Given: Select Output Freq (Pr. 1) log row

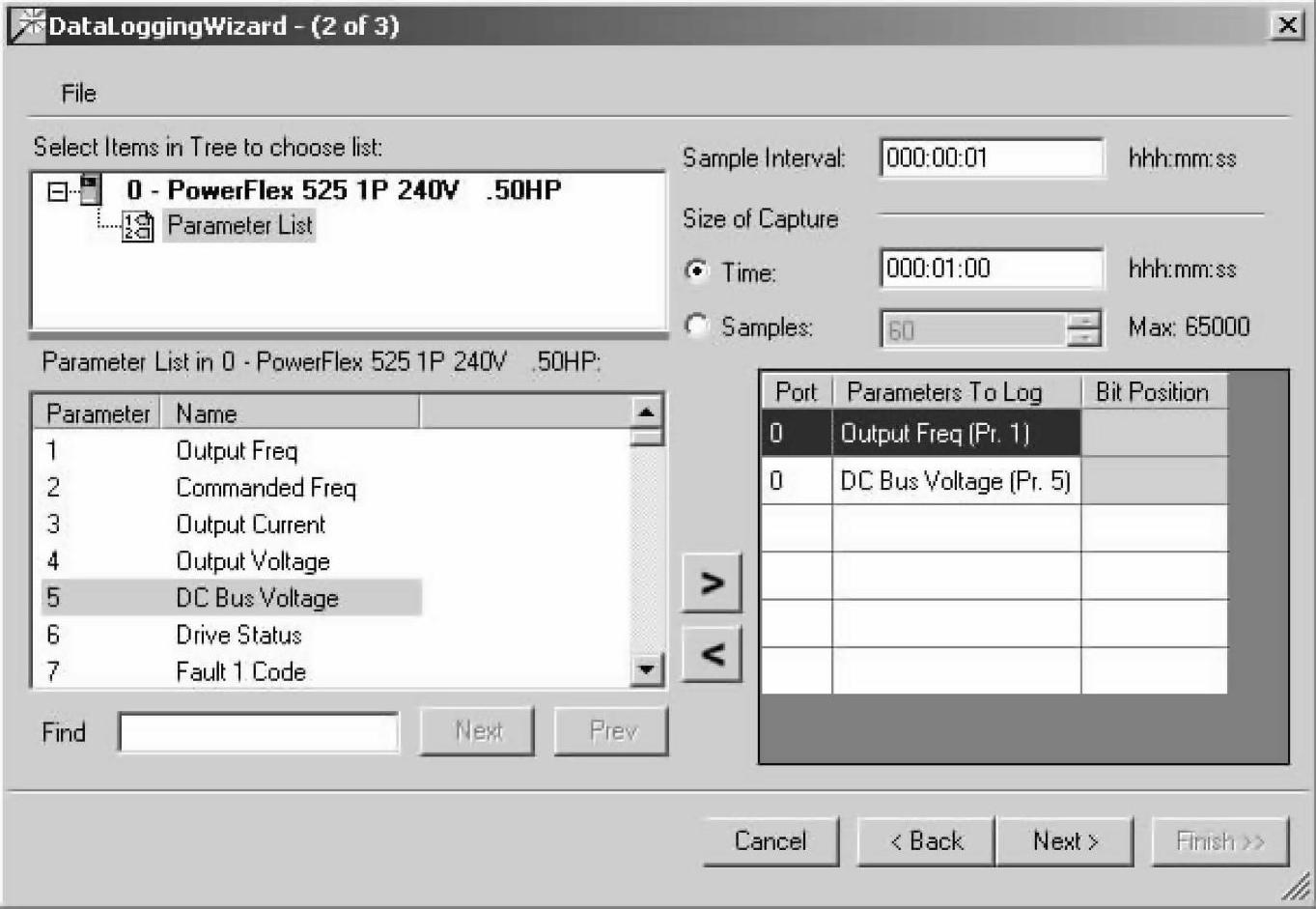Looking at the screenshot, I should coord(957,433).
